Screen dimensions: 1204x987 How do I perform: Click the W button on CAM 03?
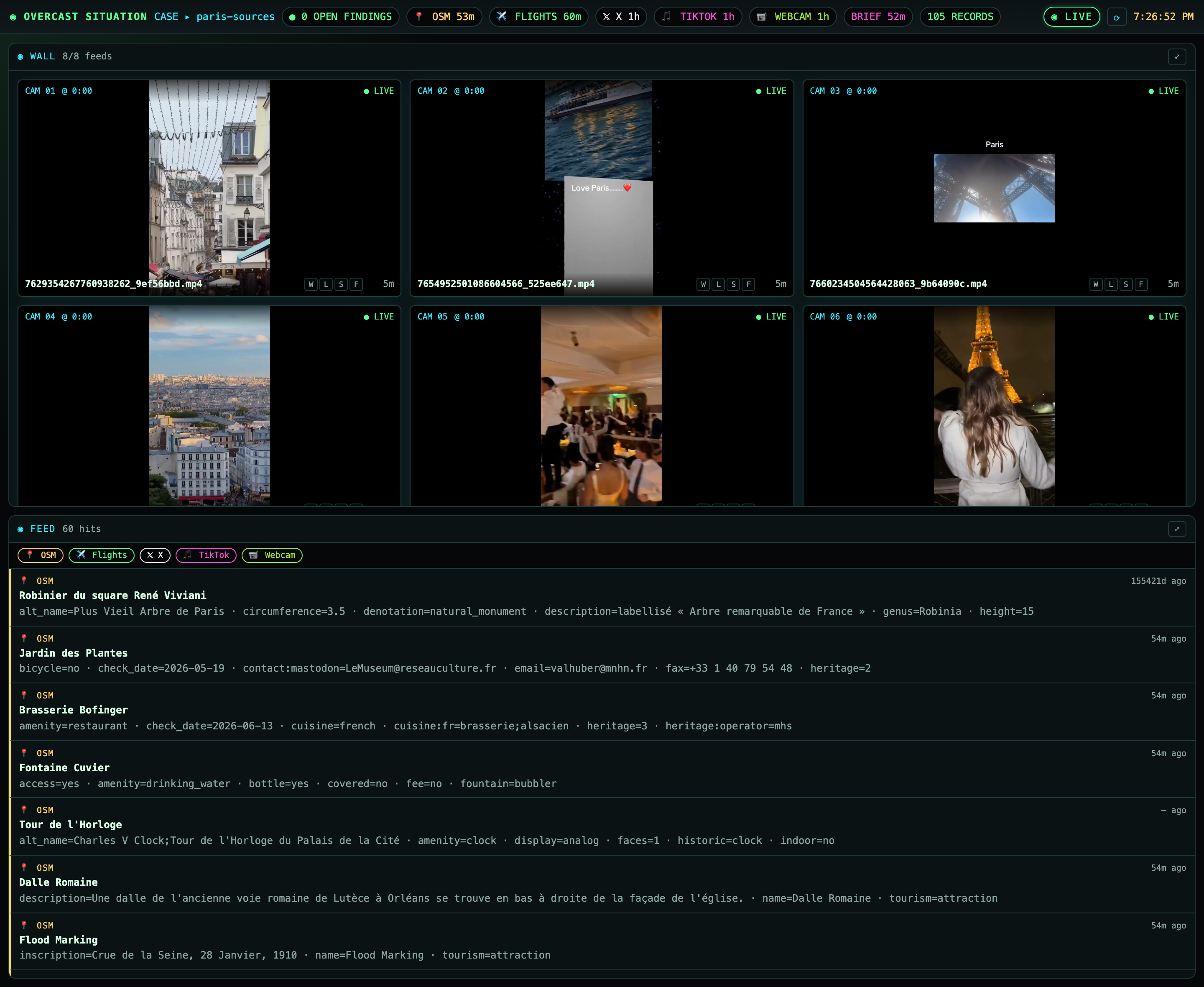pyautogui.click(x=1096, y=284)
